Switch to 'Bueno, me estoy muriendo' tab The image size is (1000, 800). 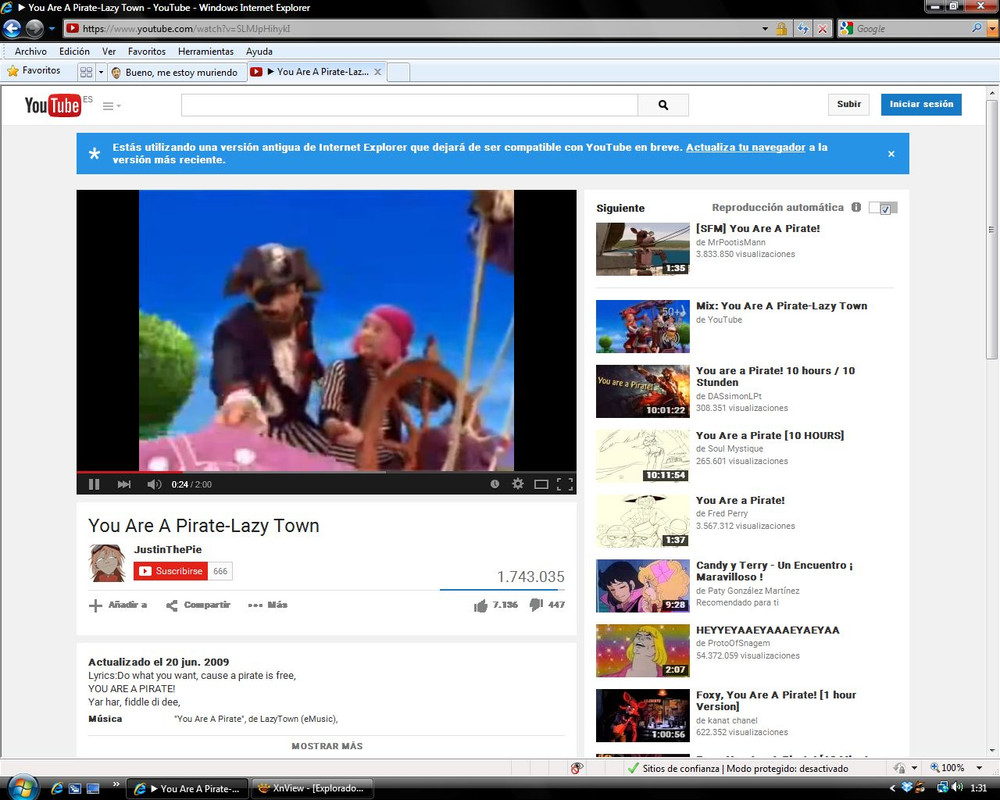coord(177,73)
